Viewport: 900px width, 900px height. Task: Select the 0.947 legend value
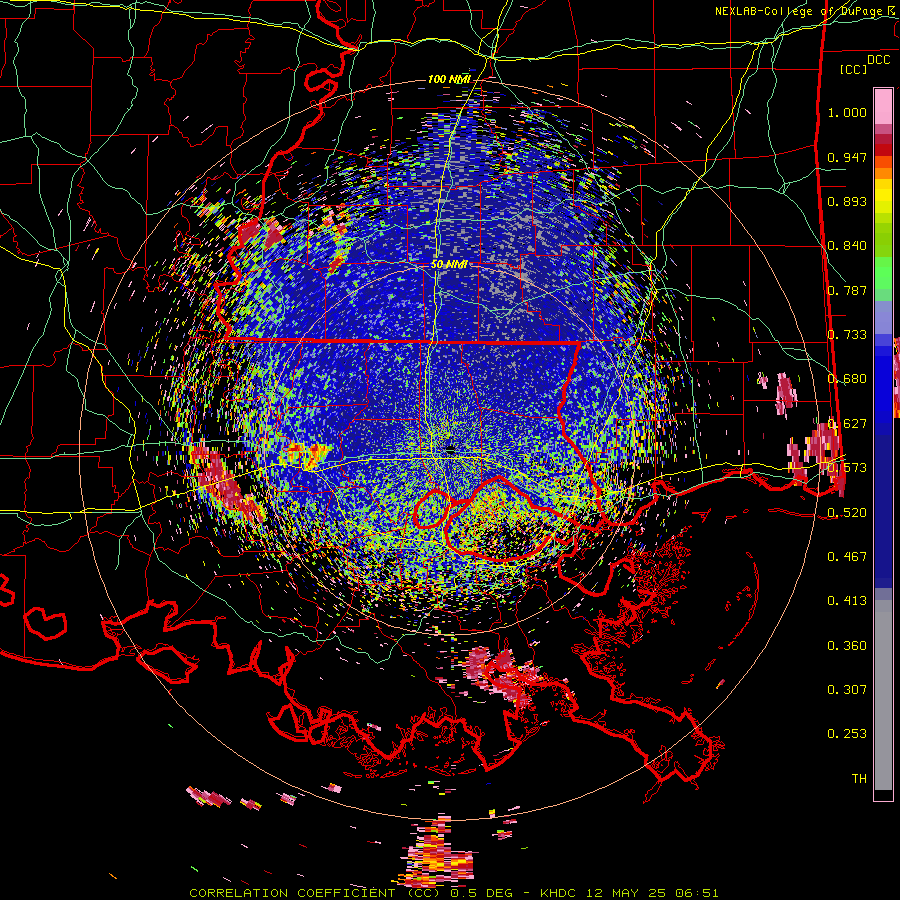click(847, 157)
